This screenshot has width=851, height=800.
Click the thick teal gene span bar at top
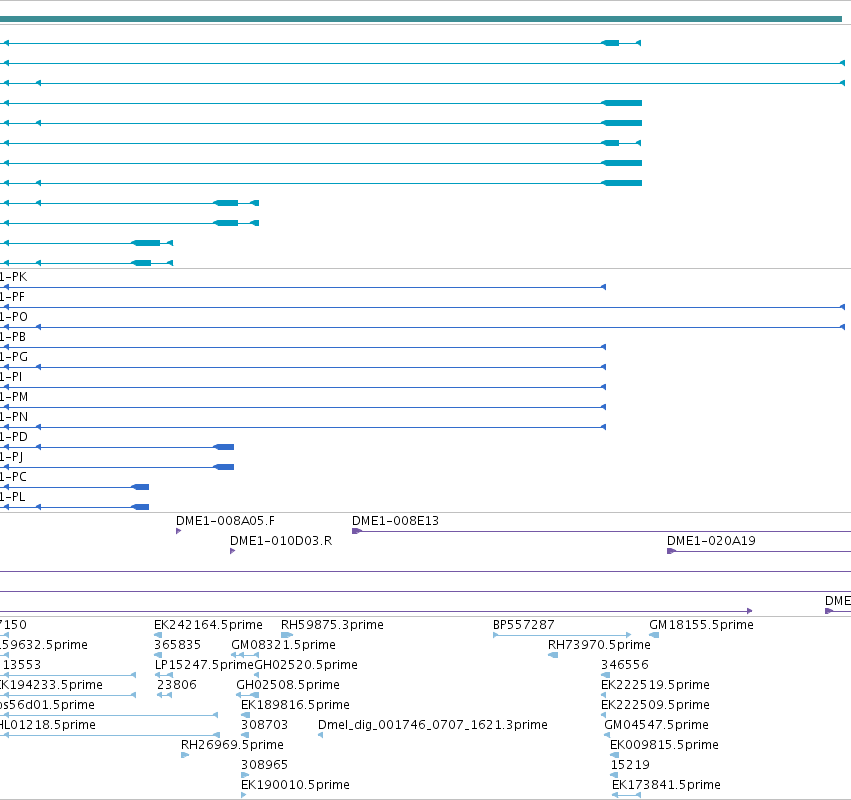click(421, 19)
